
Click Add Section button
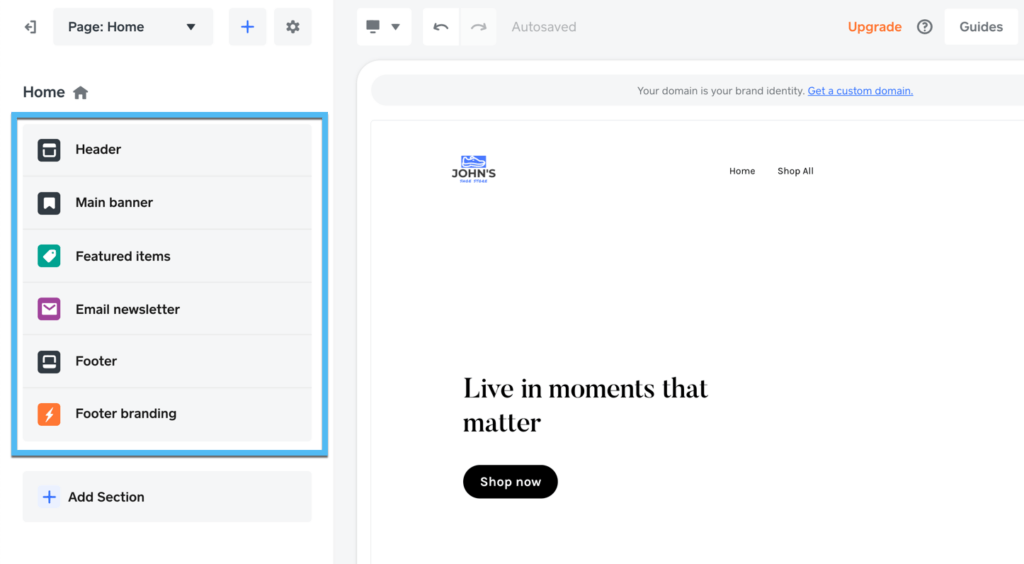tap(167, 497)
